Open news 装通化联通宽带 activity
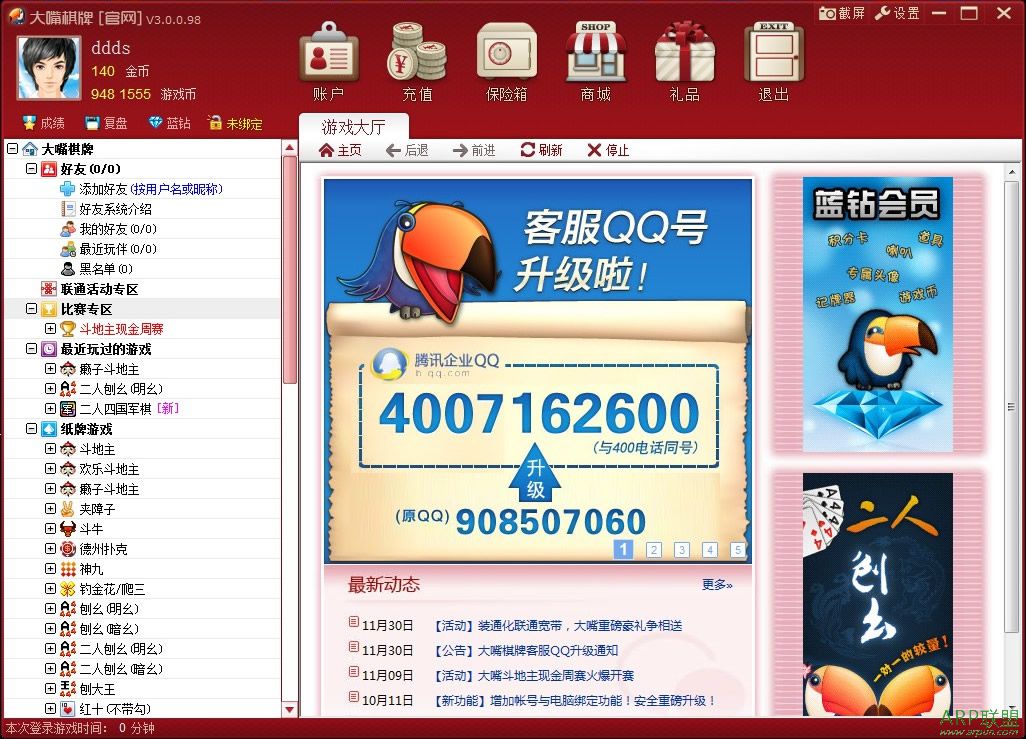Screen dimensions: 1026x739 click(558, 625)
